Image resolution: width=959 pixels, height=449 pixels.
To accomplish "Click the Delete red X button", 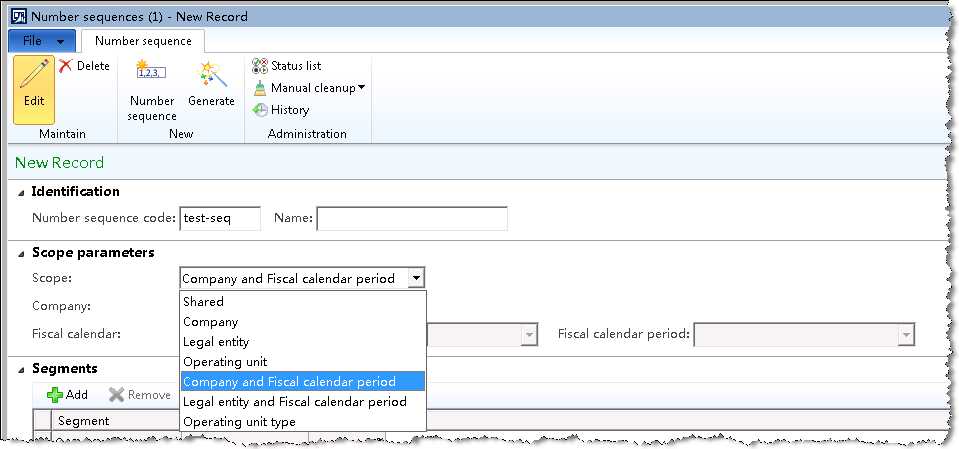I will (84, 66).
